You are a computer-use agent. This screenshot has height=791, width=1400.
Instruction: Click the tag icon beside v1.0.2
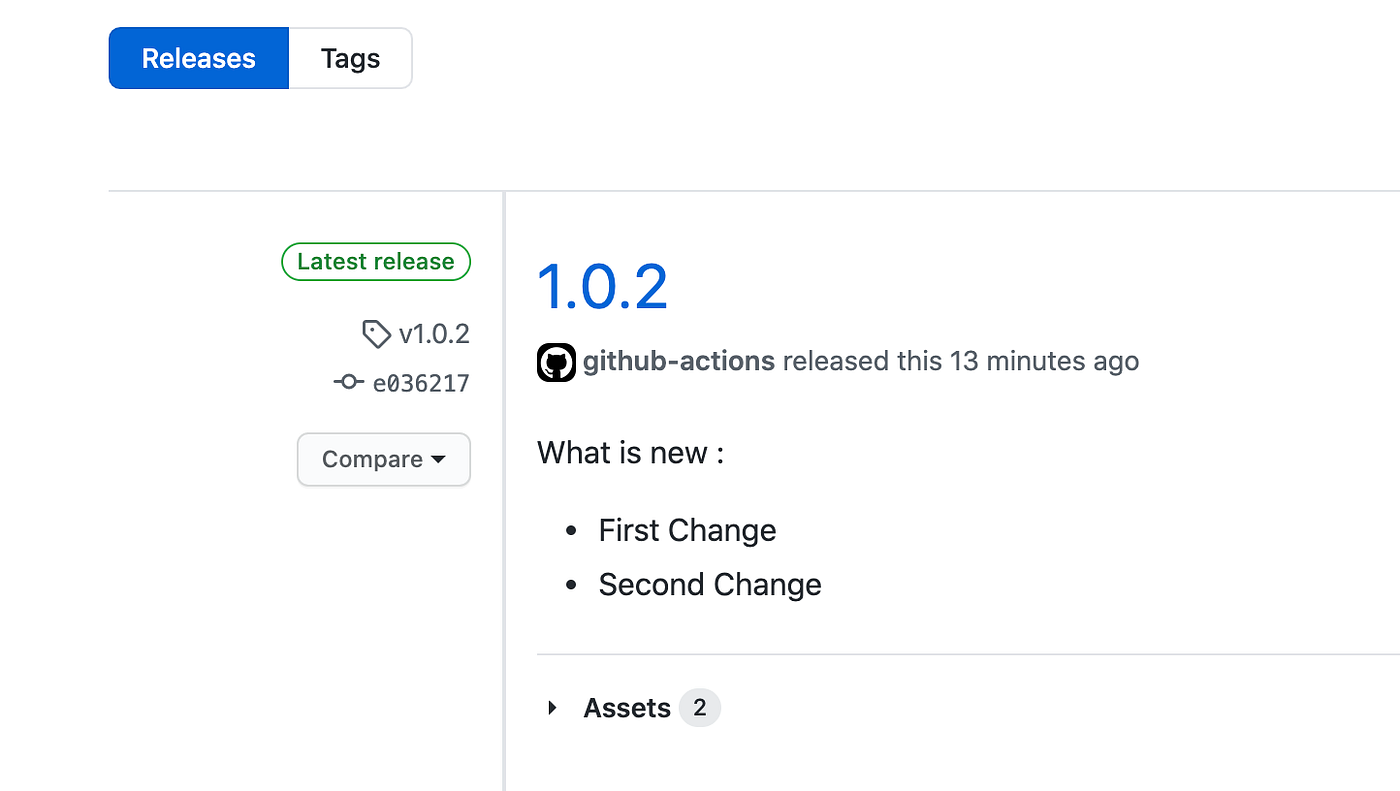click(x=376, y=334)
